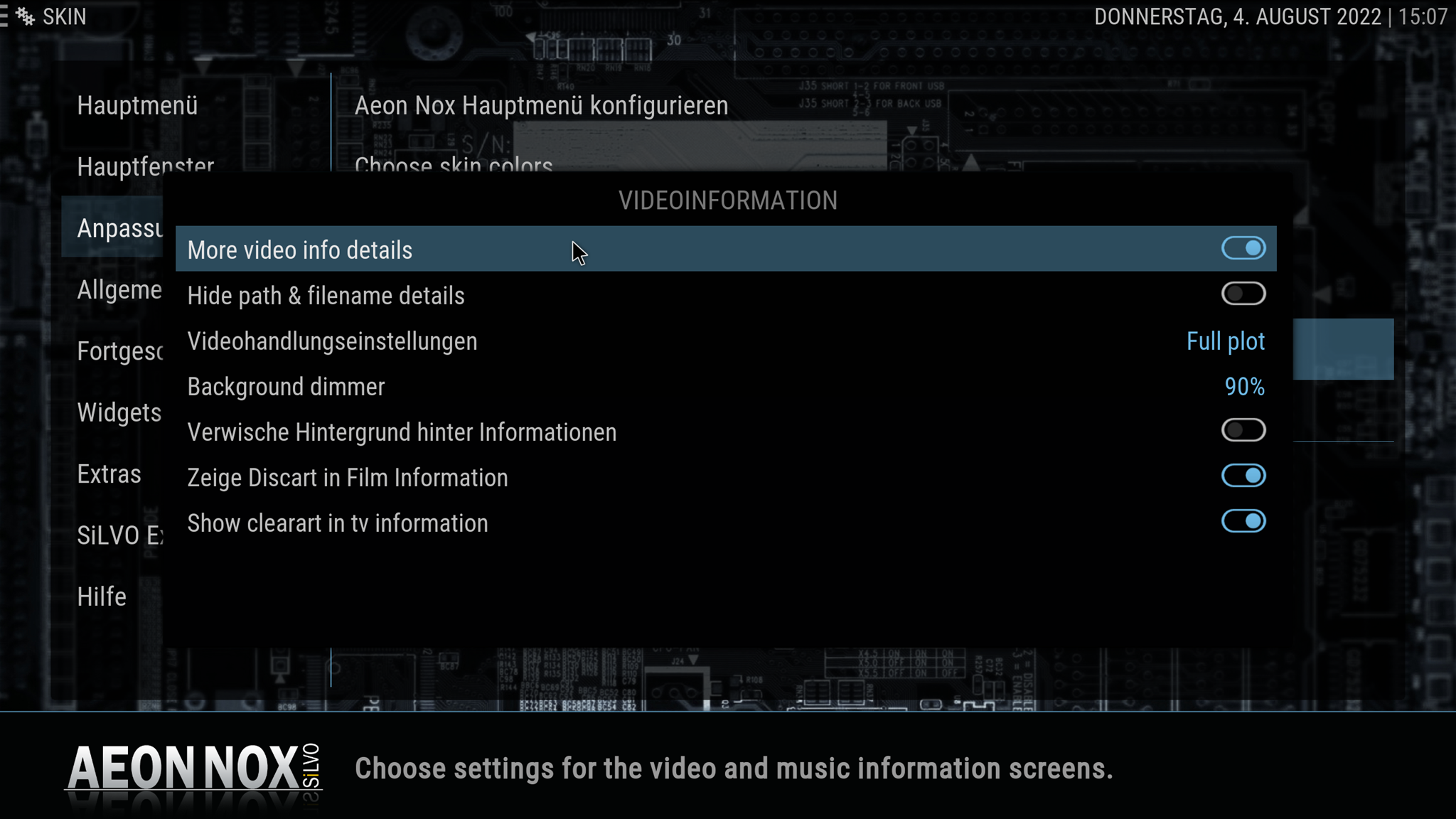Turn off Show clearart in tv information
Screen dimensions: 1456x819
point(1243,521)
